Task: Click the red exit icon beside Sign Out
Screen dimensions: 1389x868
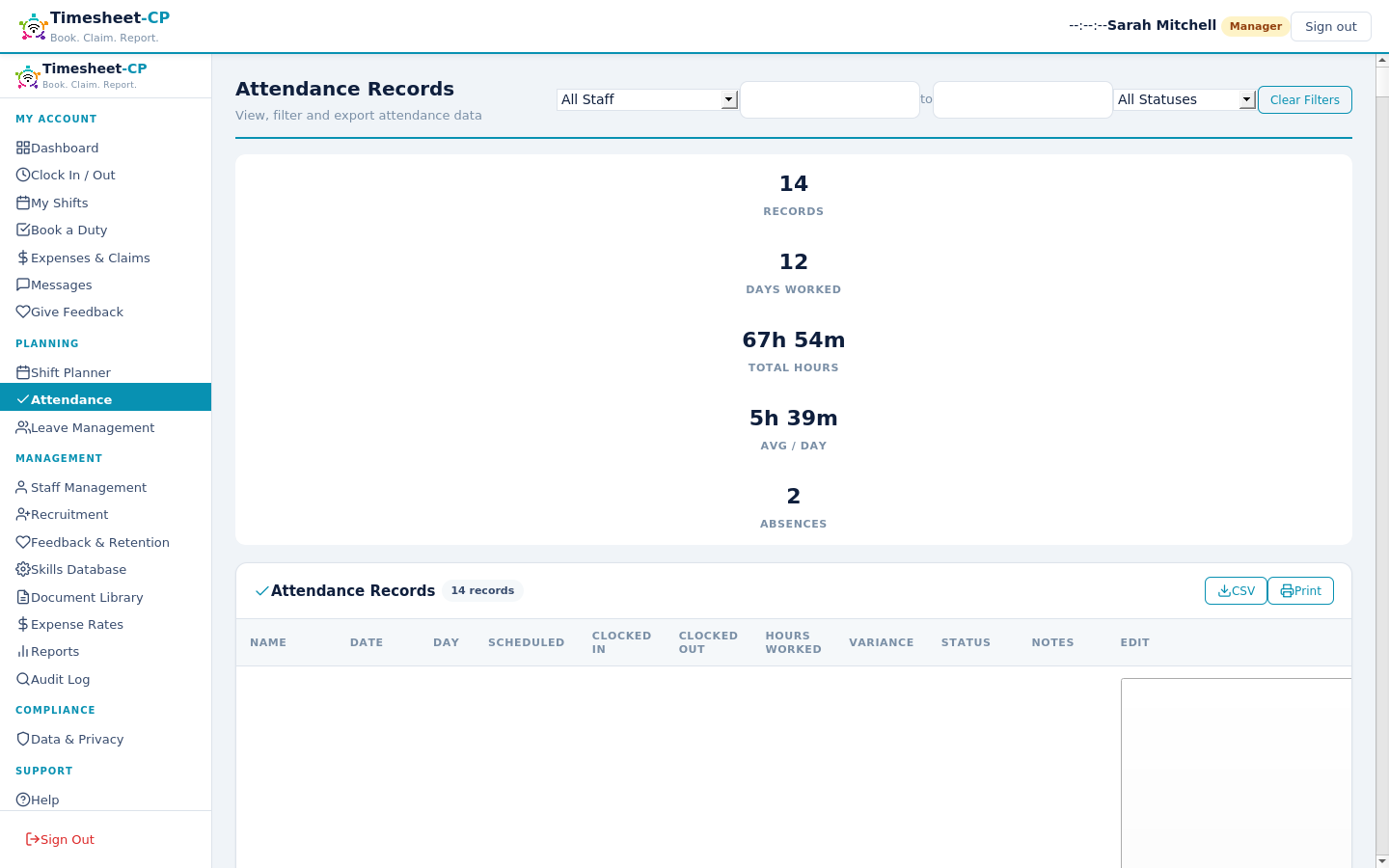Action: (32, 839)
